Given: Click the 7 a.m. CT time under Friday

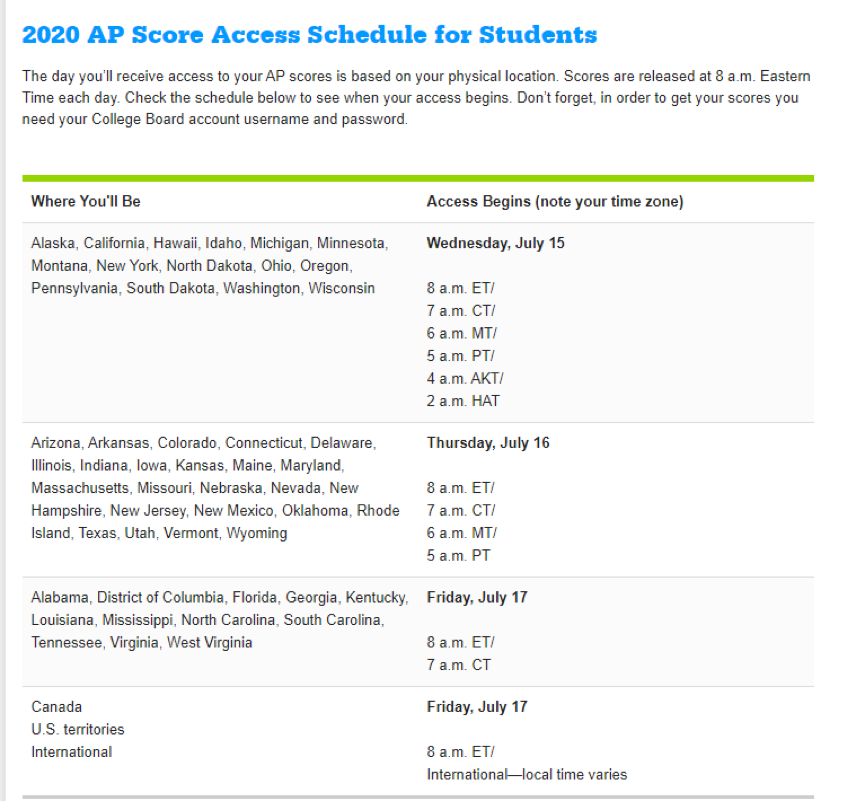Looking at the screenshot, I should pos(459,665).
